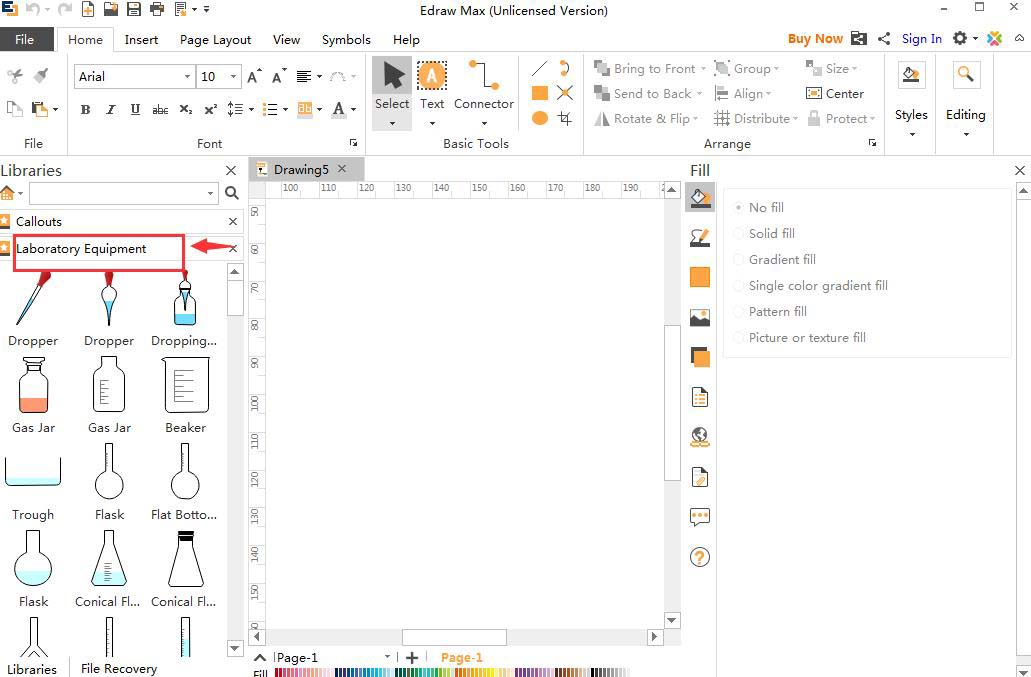Expand the Editing dropdown
The image size is (1031, 677).
click(x=966, y=135)
